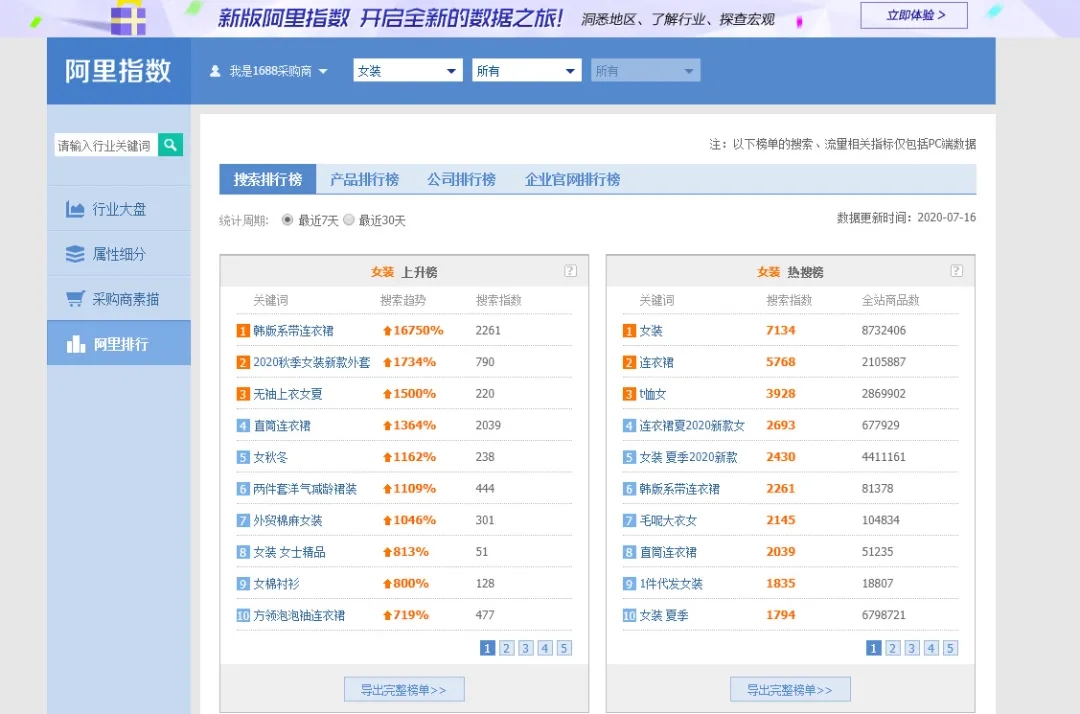Go to page 1 of 热搜榜
The image size is (1080, 714).
point(873,648)
